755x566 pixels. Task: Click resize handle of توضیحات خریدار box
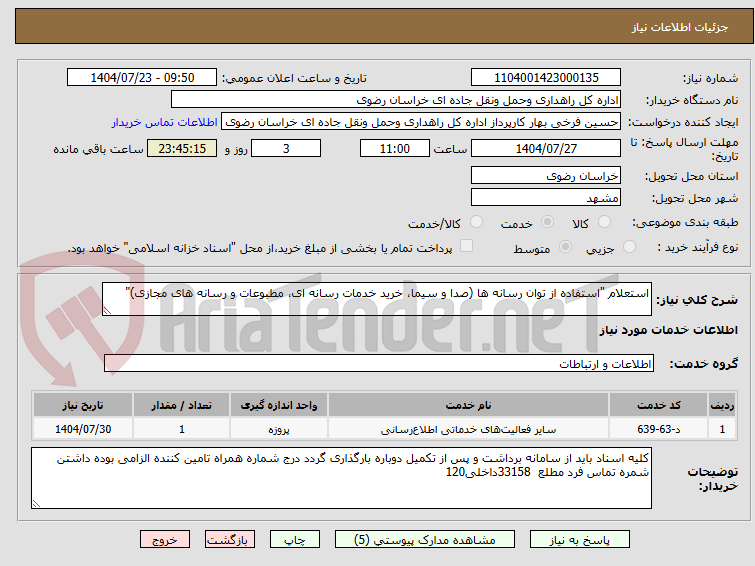click(36, 504)
